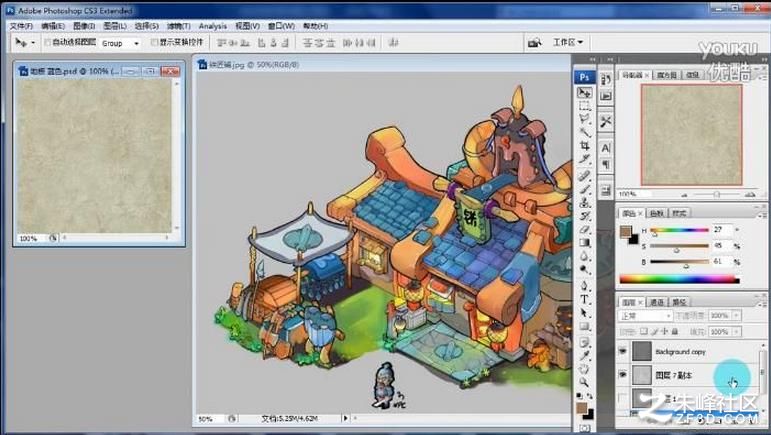Open the layer opacity slider arrow

click(x=736, y=316)
